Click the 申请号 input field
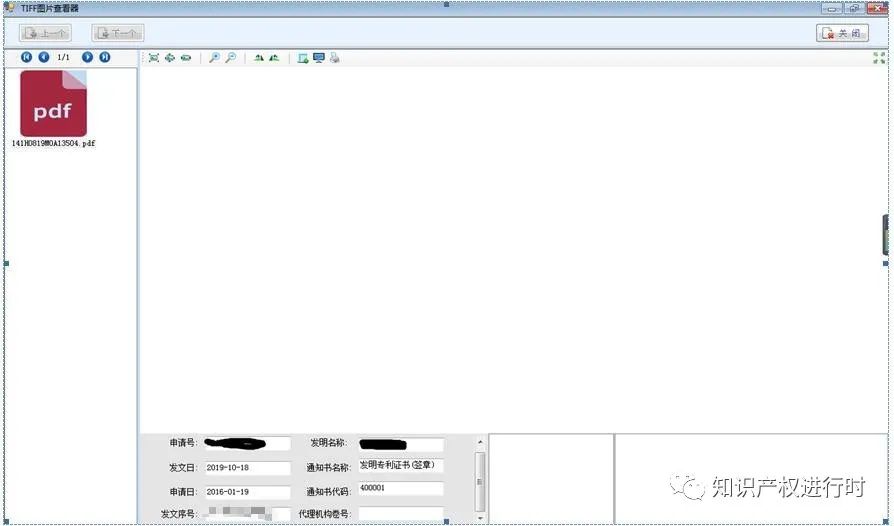The image size is (894, 526). [x=247, y=443]
